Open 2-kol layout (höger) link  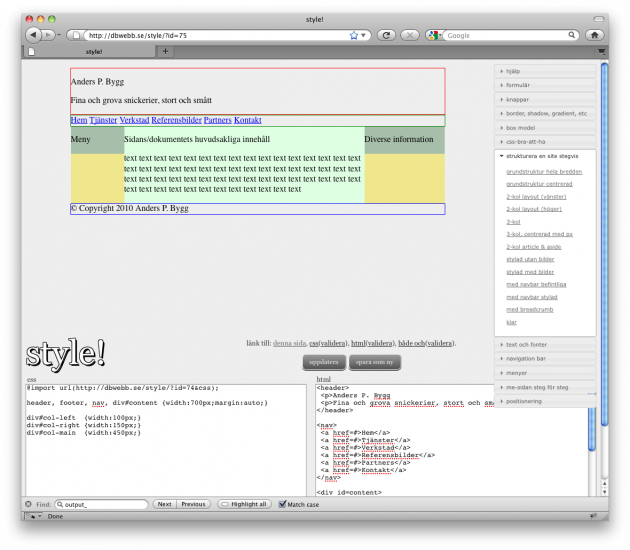pos(534,209)
